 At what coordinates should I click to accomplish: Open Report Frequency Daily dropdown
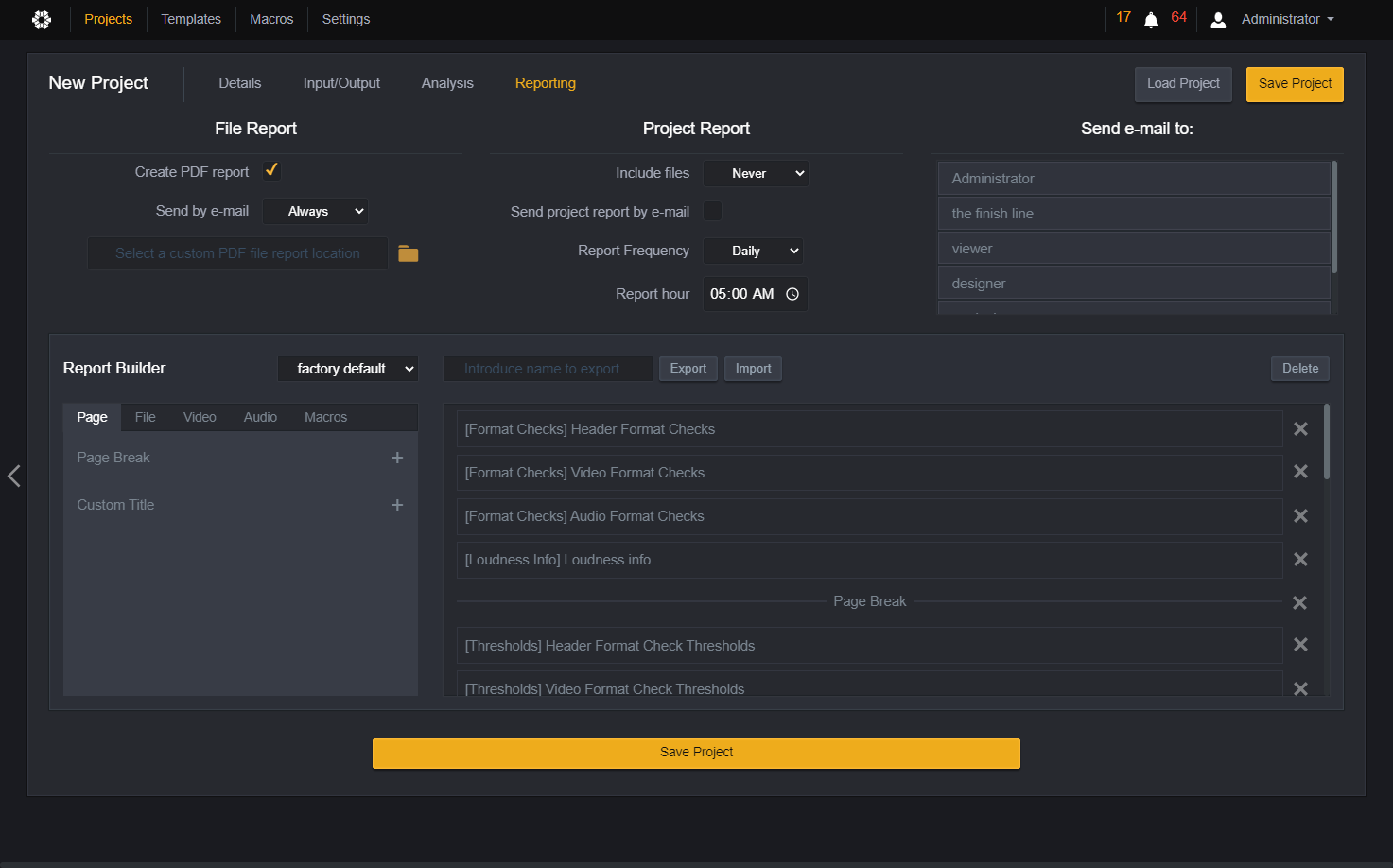point(753,251)
